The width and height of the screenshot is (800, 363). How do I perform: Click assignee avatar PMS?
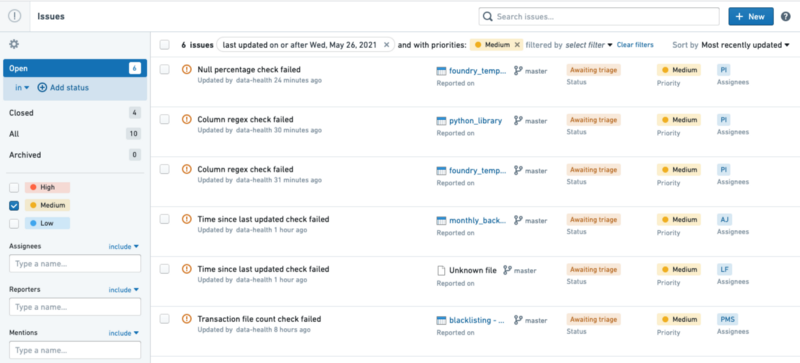click(x=727, y=319)
